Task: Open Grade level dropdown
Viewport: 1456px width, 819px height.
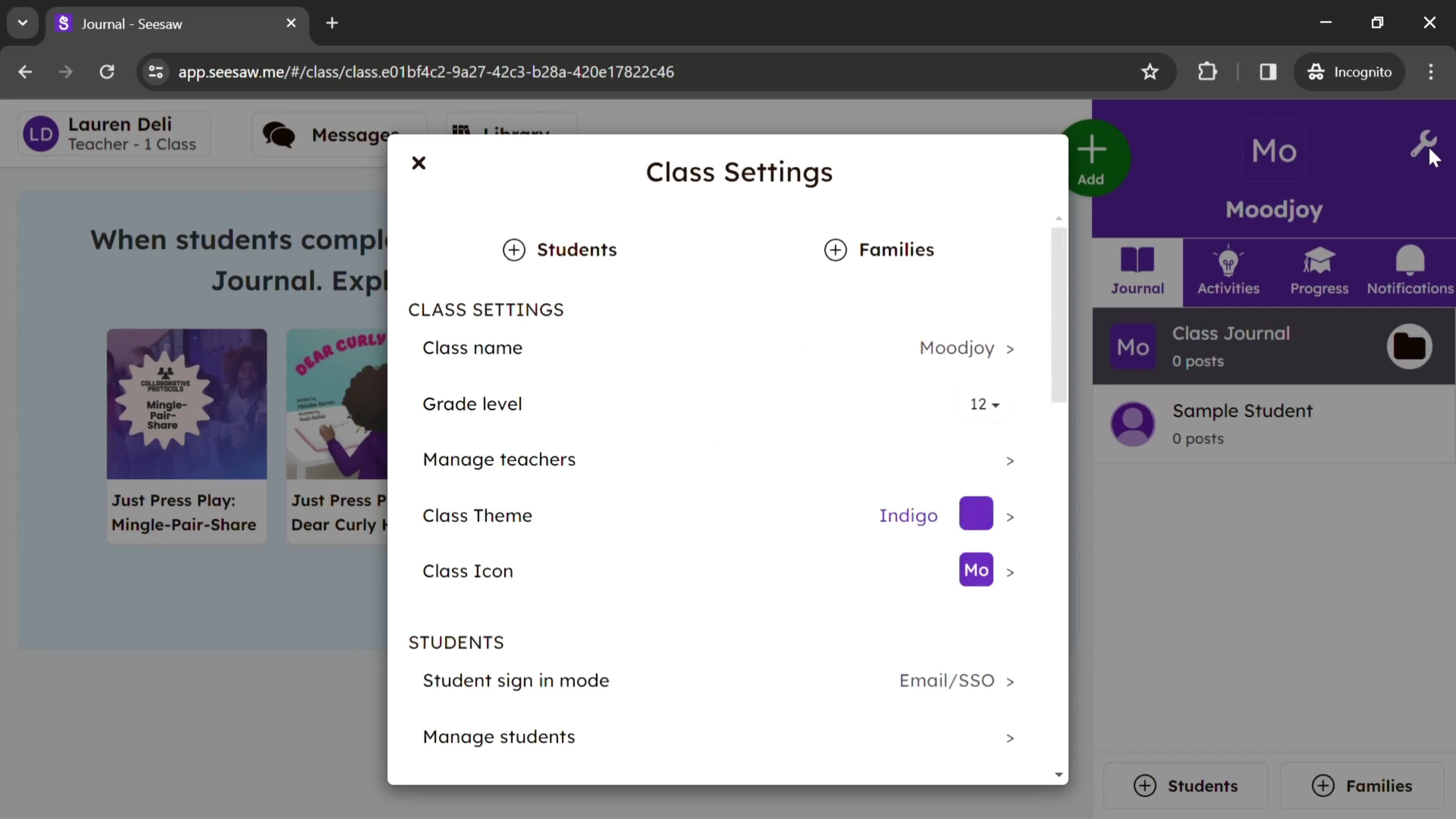Action: pyautogui.click(x=984, y=403)
